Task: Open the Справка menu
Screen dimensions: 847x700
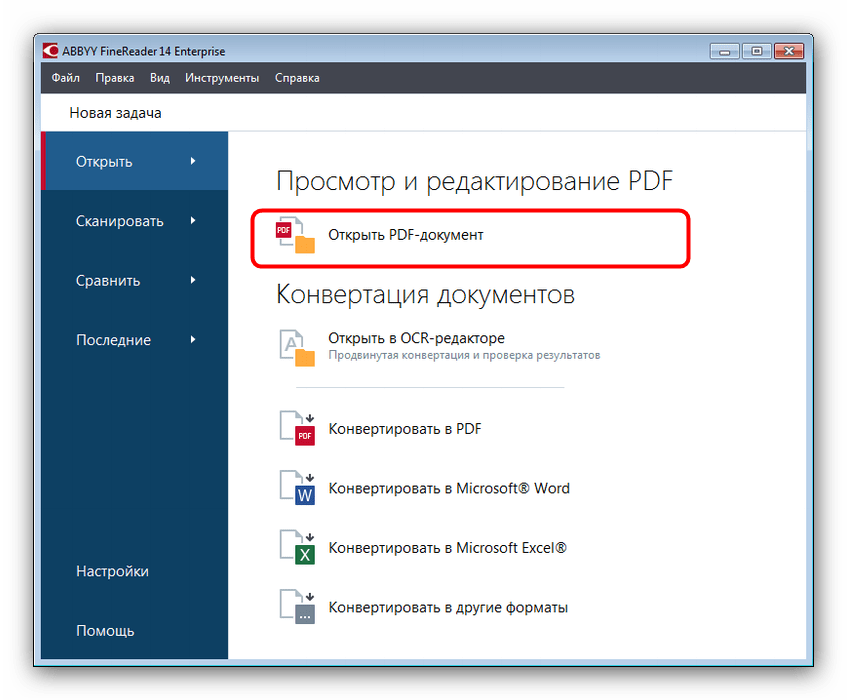Action: [x=297, y=78]
